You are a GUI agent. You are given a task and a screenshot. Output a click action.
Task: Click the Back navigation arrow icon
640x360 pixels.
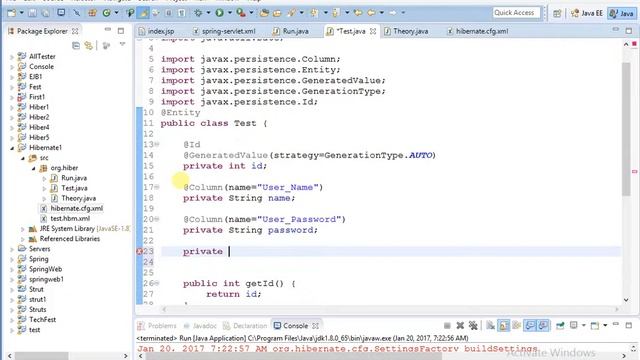pyautogui.click(x=371, y=13)
